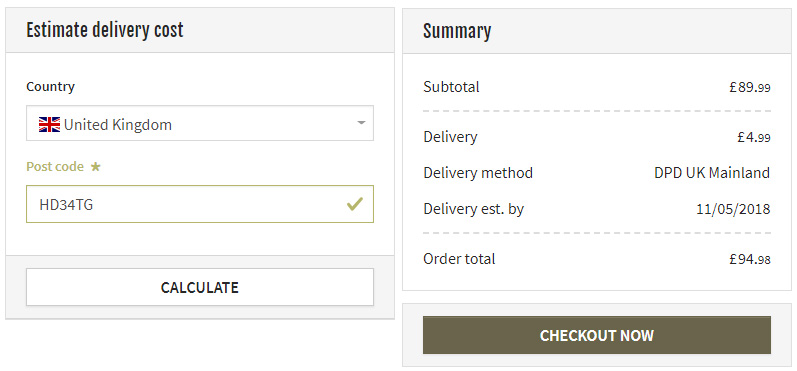Click the Country label

[x=50, y=86]
